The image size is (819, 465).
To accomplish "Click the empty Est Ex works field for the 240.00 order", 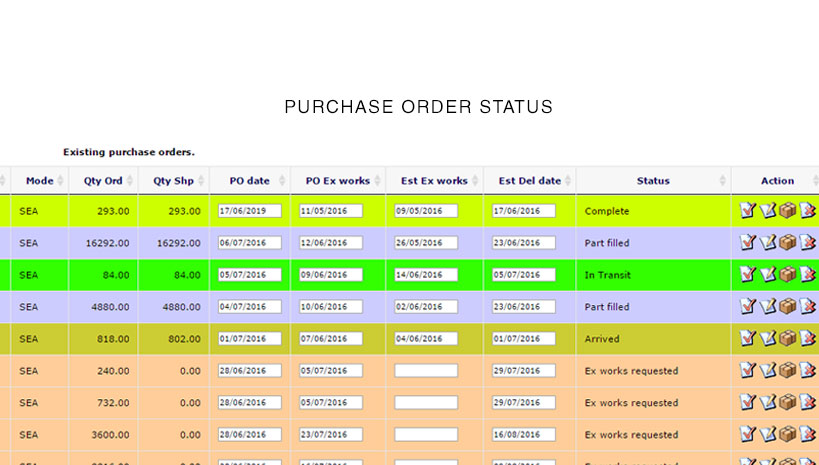I will click(426, 371).
